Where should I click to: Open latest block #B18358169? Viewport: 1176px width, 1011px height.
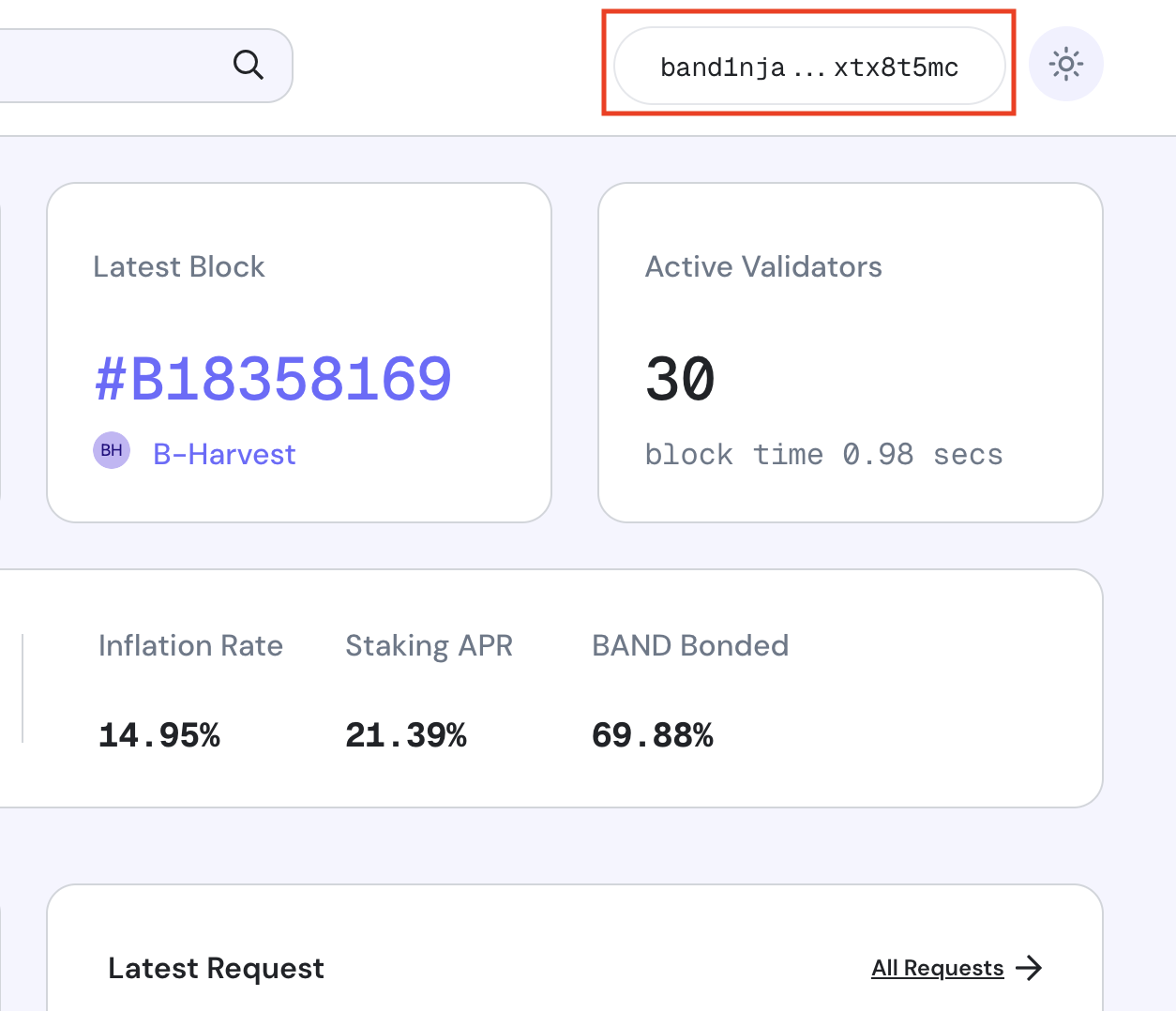[273, 379]
